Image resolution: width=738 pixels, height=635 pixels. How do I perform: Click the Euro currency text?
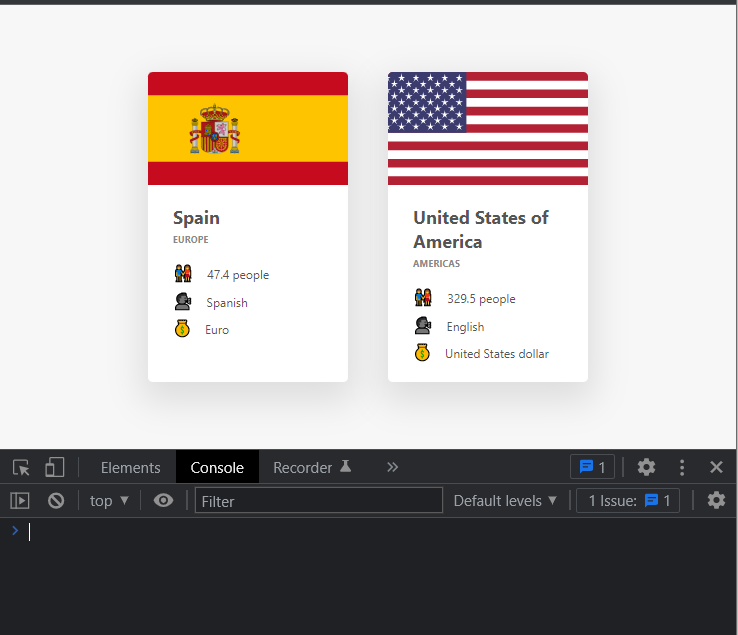217,330
